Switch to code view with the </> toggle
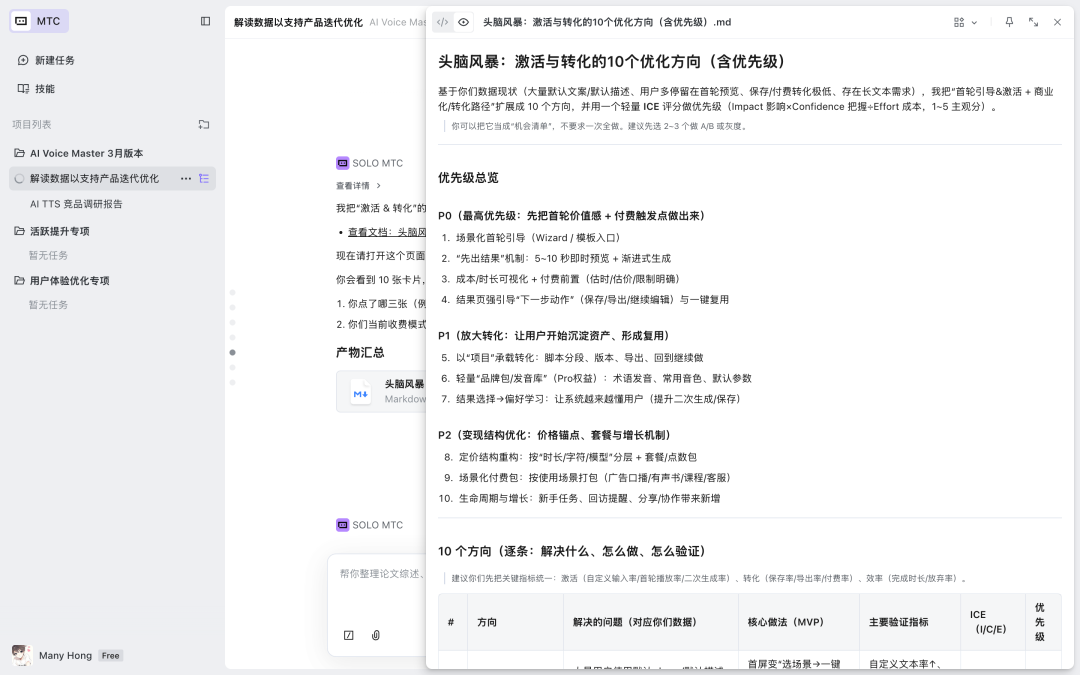Viewport: 1080px width, 675px height. click(442, 22)
